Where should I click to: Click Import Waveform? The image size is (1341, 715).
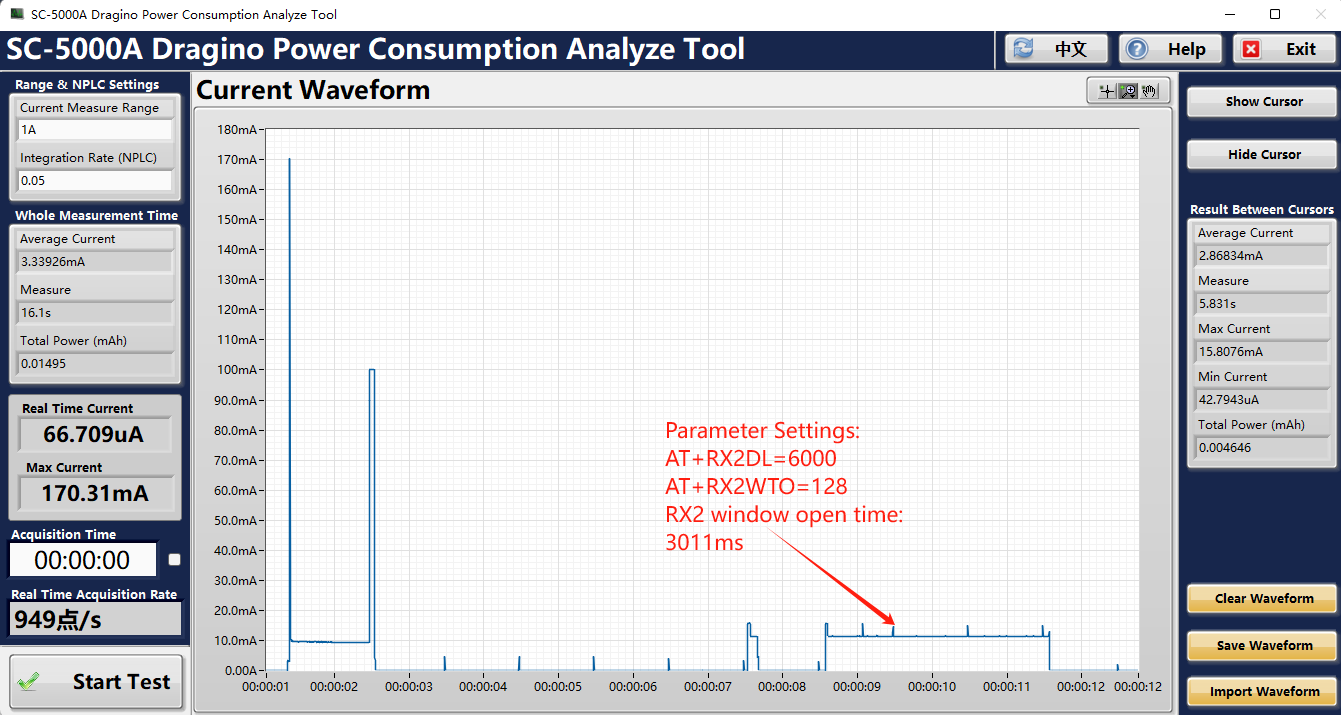(x=1262, y=692)
